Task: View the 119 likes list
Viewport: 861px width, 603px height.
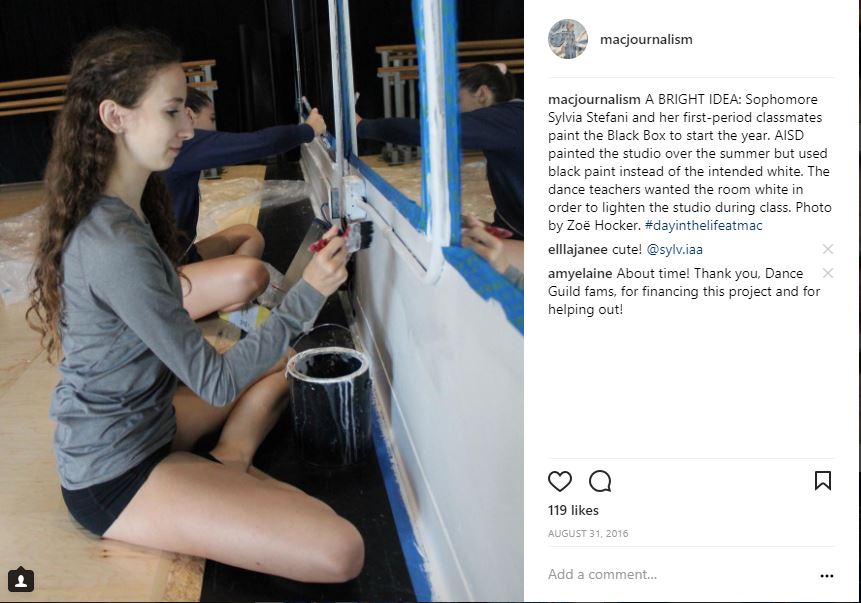Action: click(573, 510)
